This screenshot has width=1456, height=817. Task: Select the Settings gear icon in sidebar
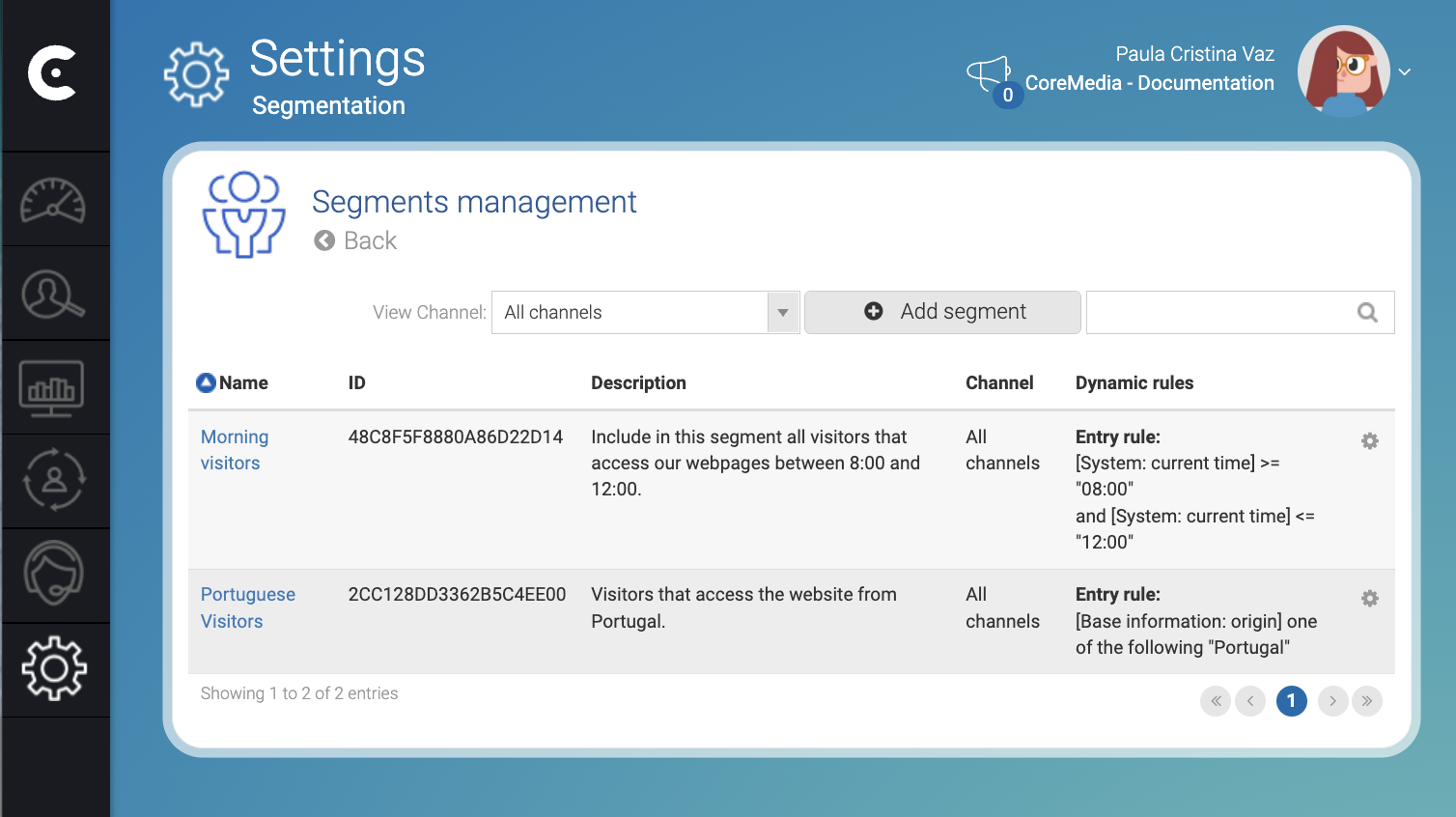coord(55,668)
